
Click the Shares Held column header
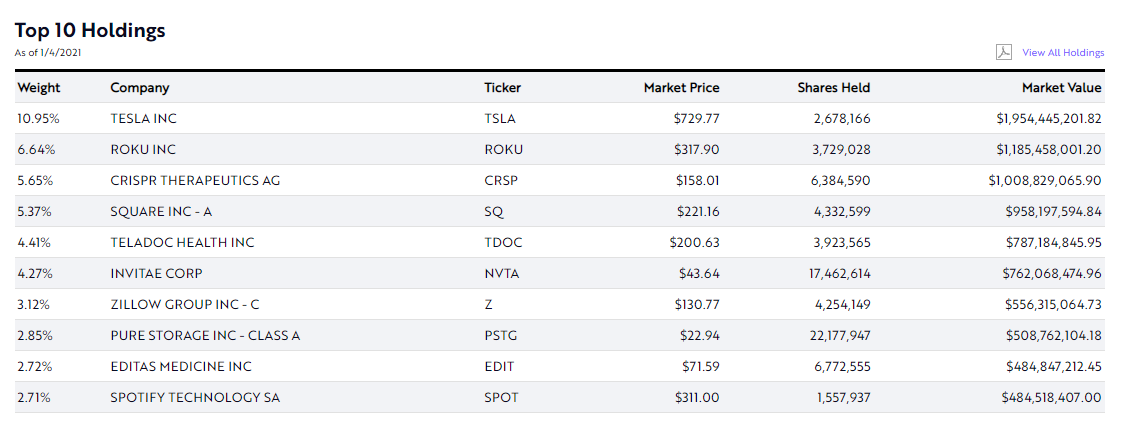tap(833, 88)
